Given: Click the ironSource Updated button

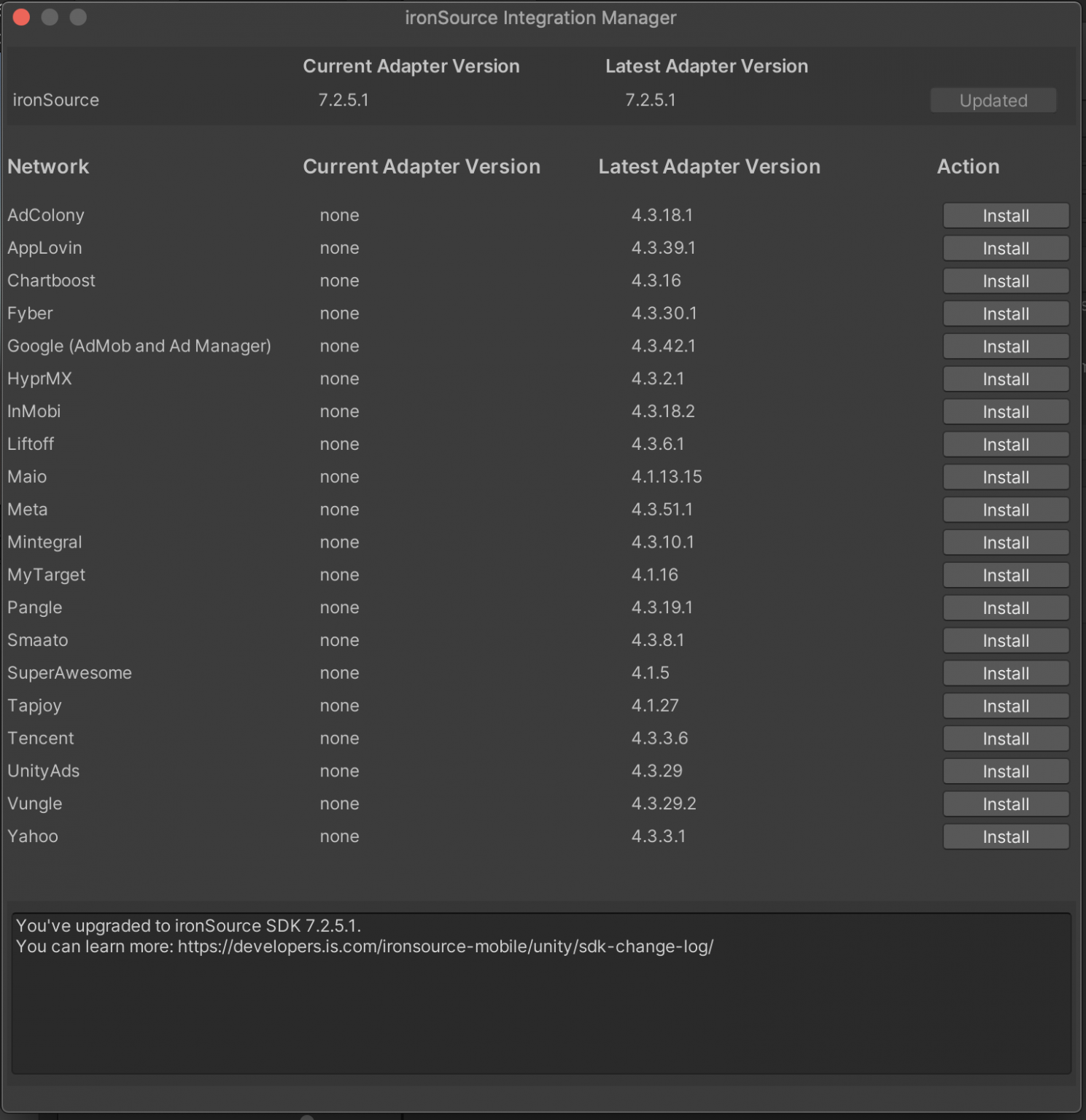Looking at the screenshot, I should coord(993,101).
